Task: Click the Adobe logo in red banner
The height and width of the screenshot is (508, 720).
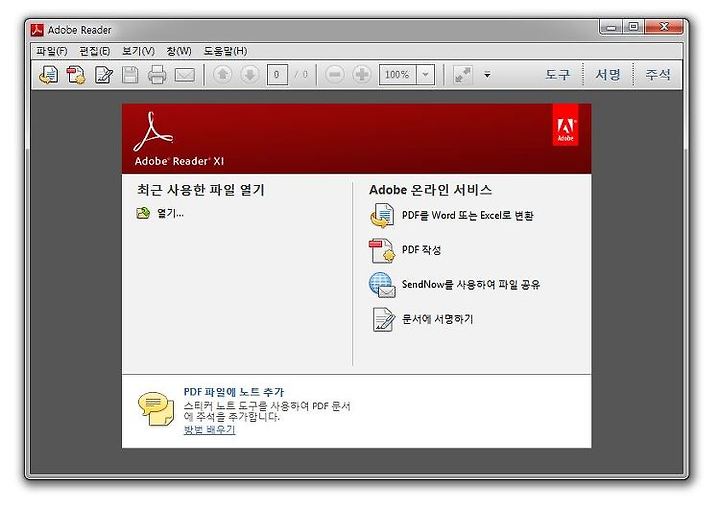Action: tap(565, 125)
